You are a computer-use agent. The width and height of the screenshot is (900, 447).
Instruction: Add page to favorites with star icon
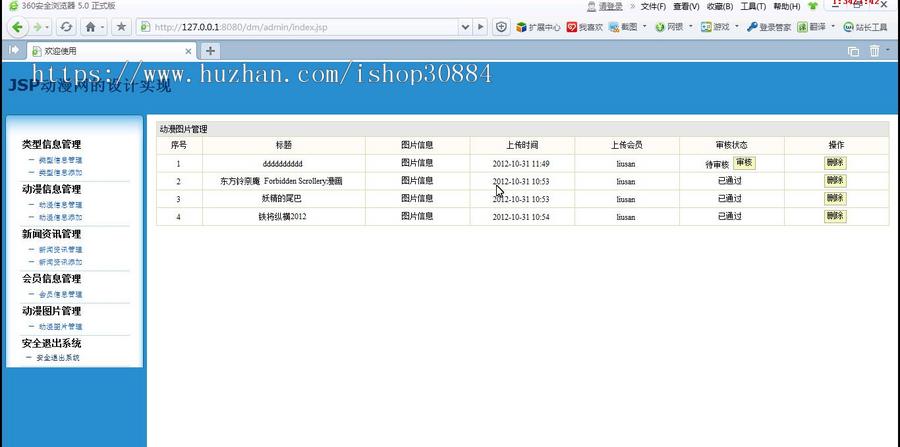click(x=121, y=26)
